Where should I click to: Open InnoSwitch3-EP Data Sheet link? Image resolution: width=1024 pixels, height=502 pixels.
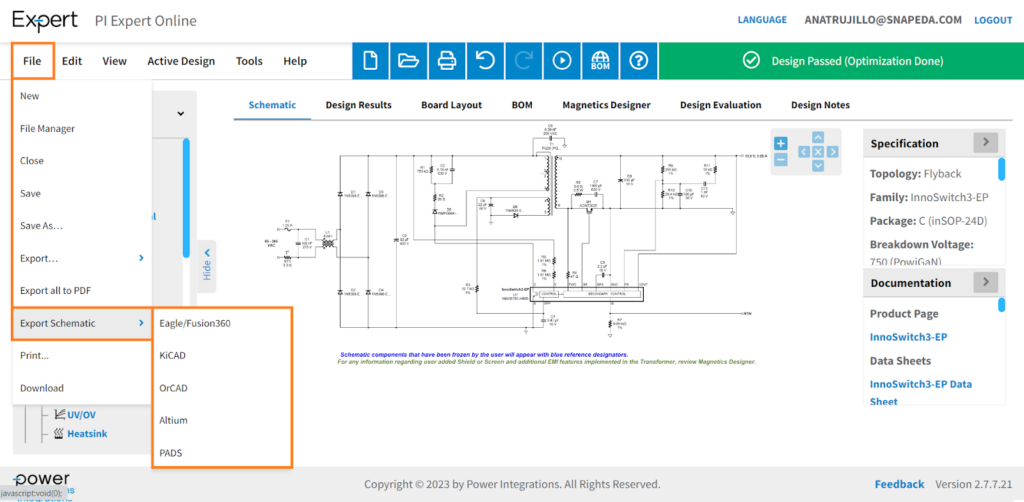[x=921, y=392]
